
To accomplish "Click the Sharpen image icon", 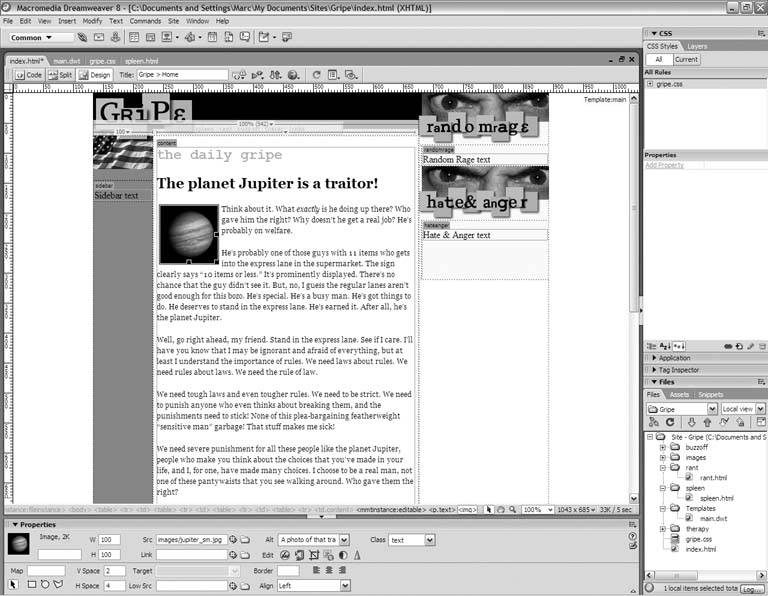I will tap(357, 555).
